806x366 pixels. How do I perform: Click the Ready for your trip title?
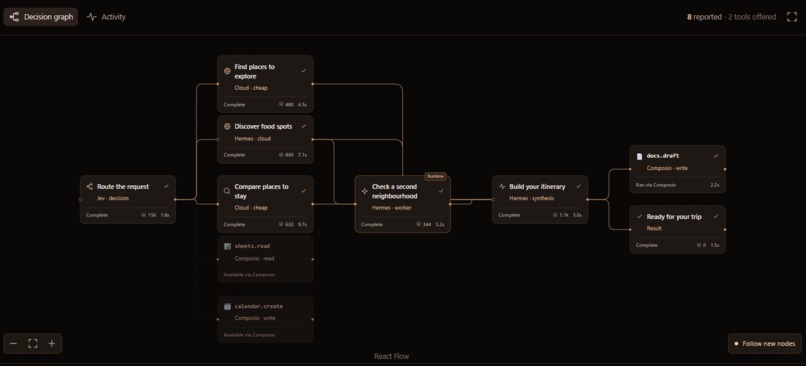pyautogui.click(x=674, y=216)
